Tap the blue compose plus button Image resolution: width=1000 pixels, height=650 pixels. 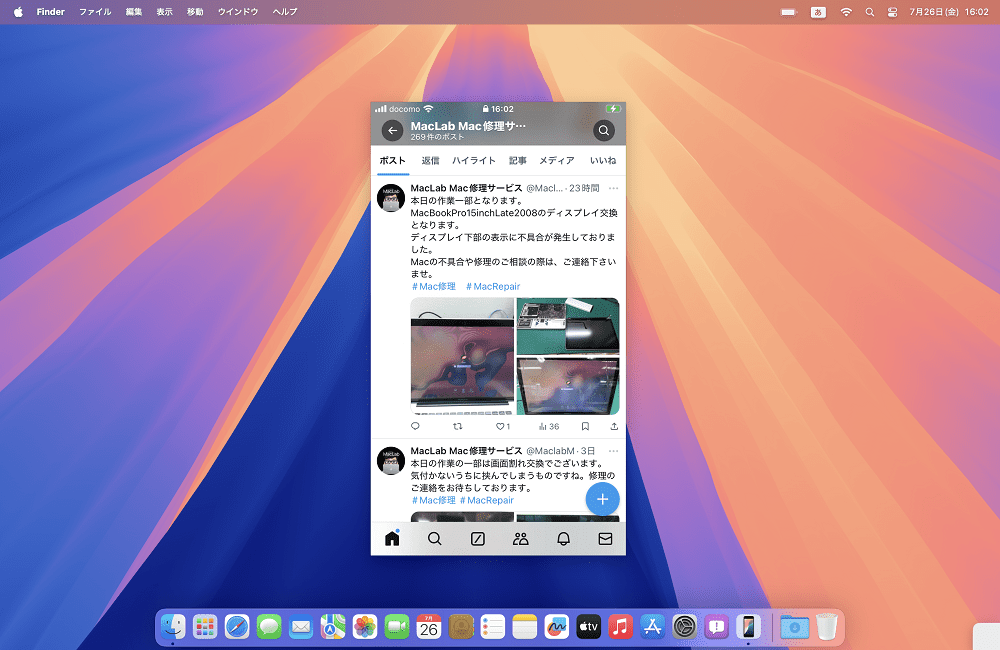pos(603,499)
